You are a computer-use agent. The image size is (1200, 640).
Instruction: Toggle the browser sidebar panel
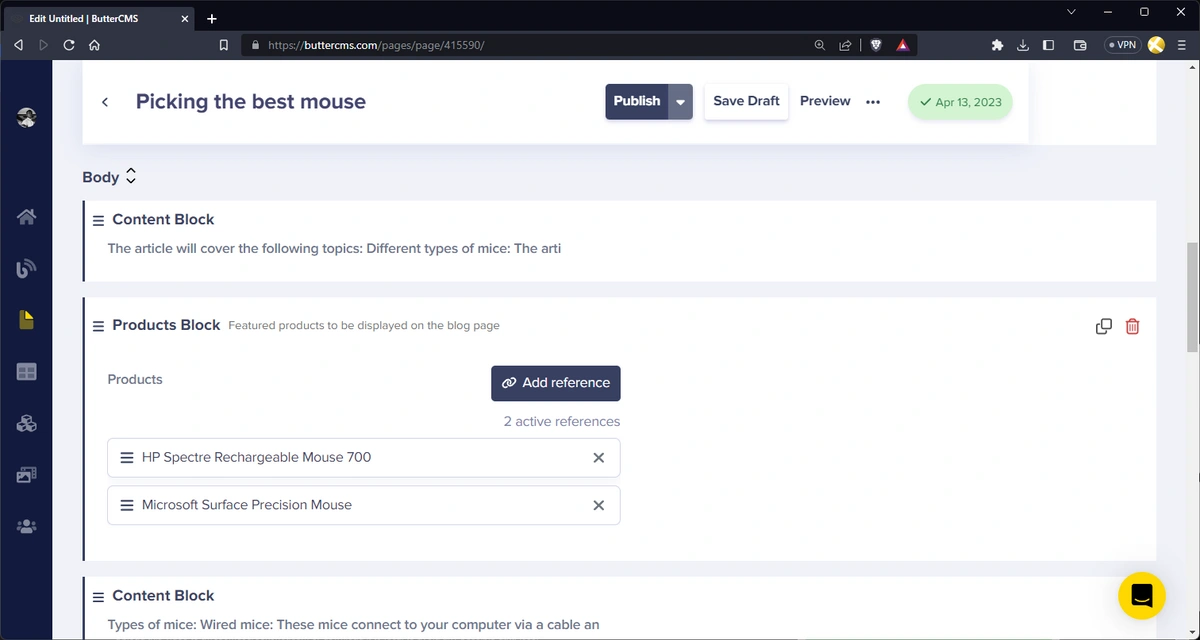tap(1048, 45)
